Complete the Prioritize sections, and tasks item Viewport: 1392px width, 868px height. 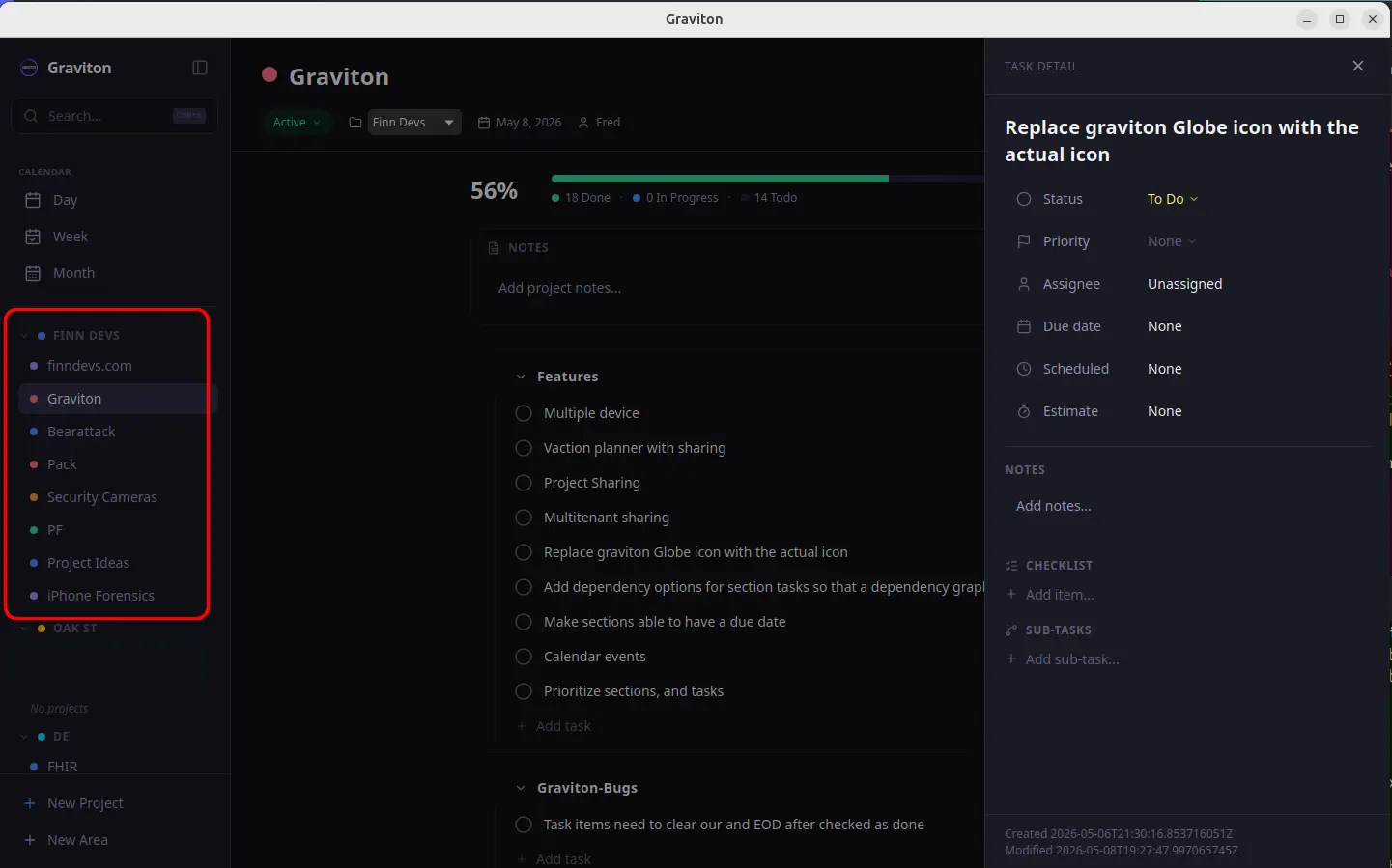(x=524, y=691)
